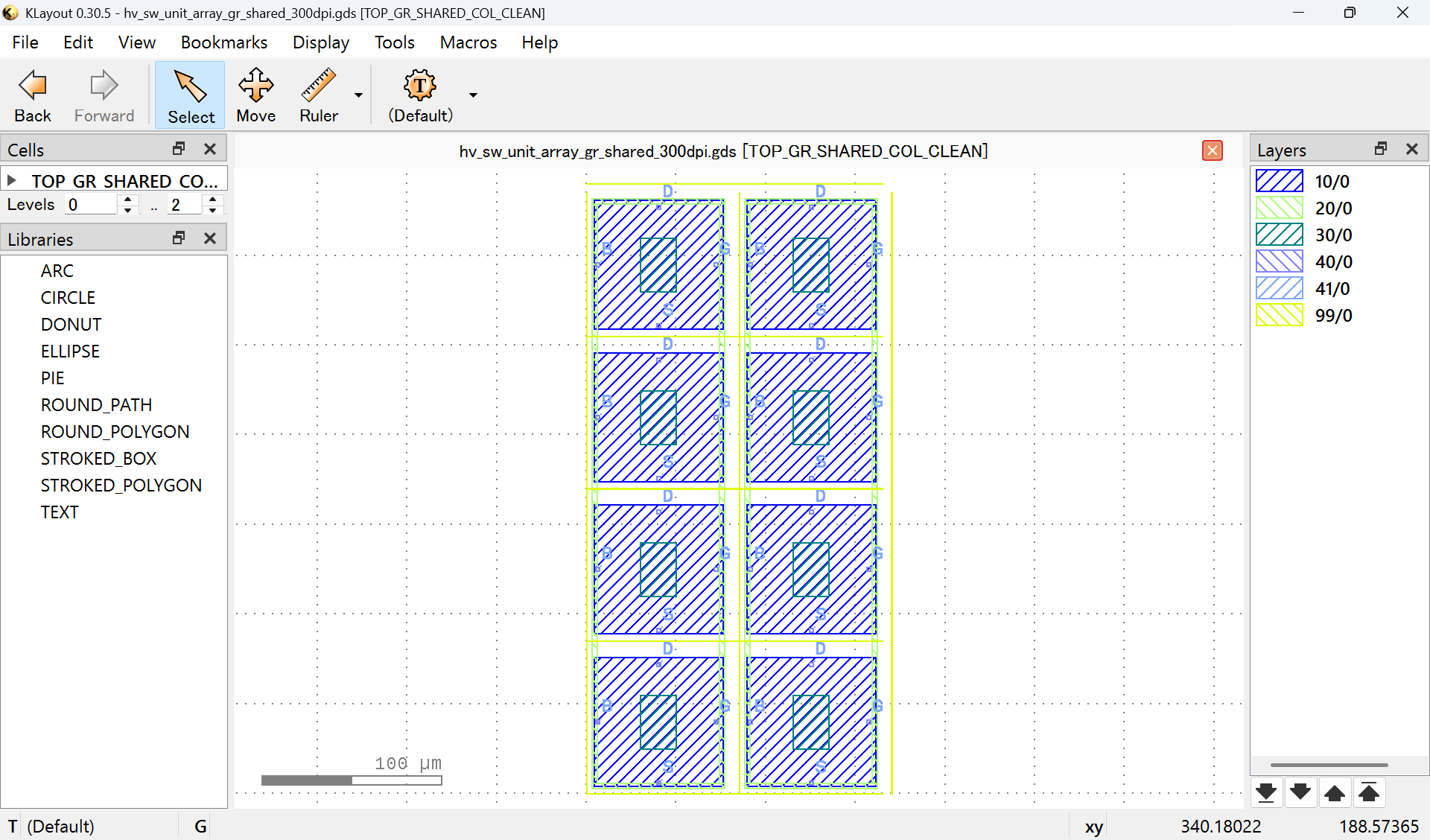Viewport: 1430px width, 840px height.
Task: Click the Forward navigation arrow
Action: tap(104, 95)
